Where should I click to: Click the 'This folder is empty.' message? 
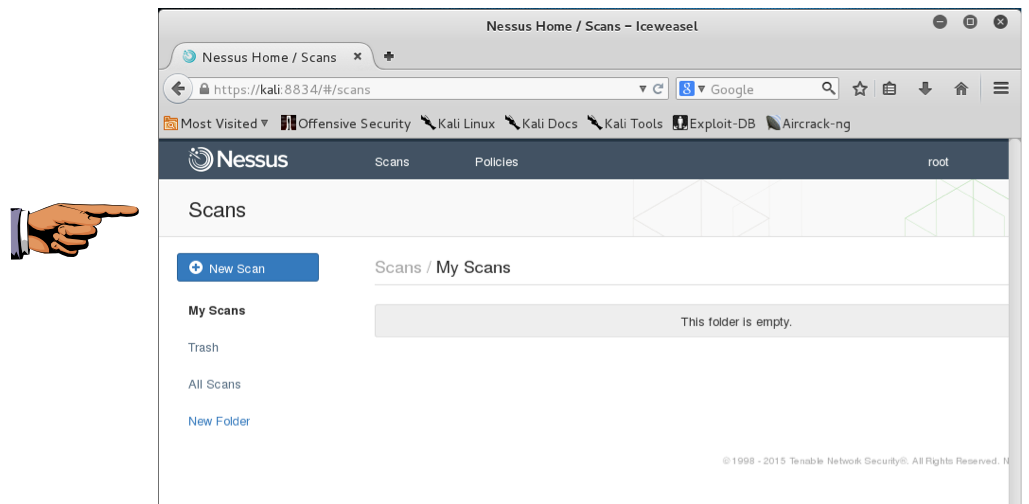(736, 322)
